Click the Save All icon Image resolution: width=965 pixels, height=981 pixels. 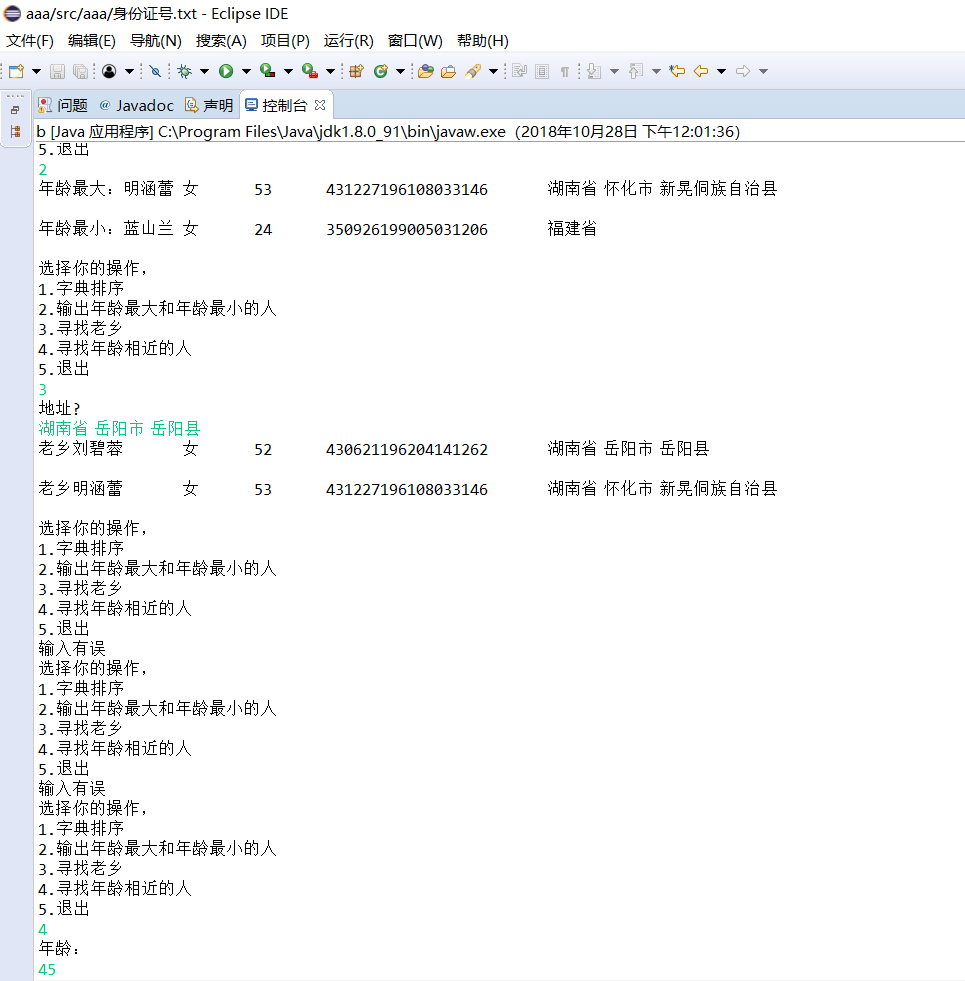point(80,71)
